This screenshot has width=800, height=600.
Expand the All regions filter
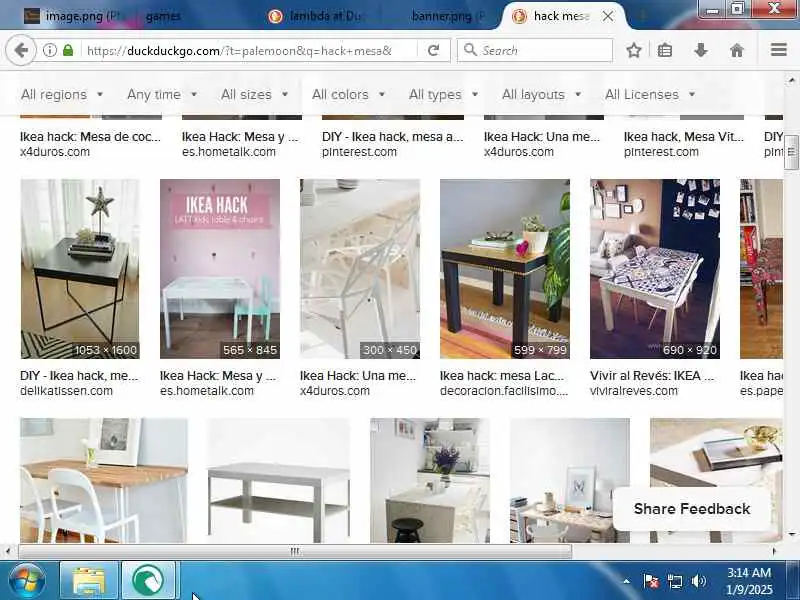[x=62, y=94]
